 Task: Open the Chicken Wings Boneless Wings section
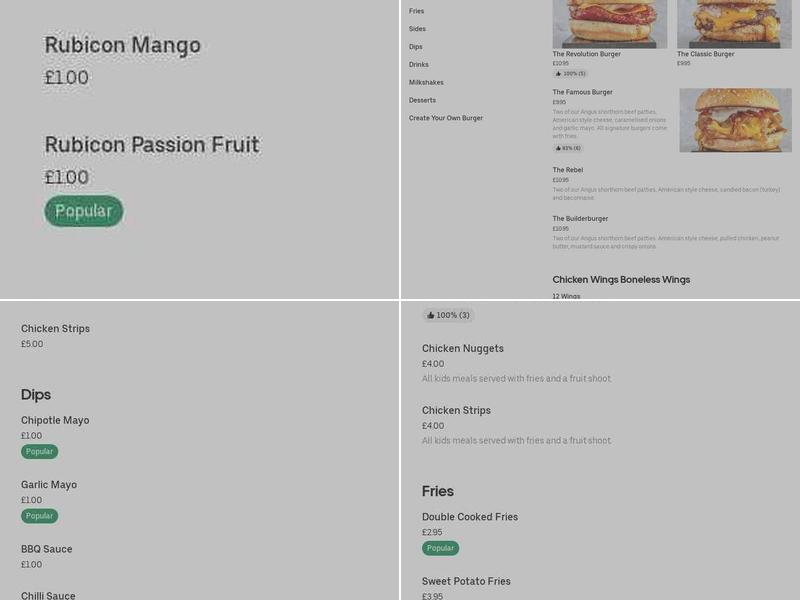pos(621,280)
